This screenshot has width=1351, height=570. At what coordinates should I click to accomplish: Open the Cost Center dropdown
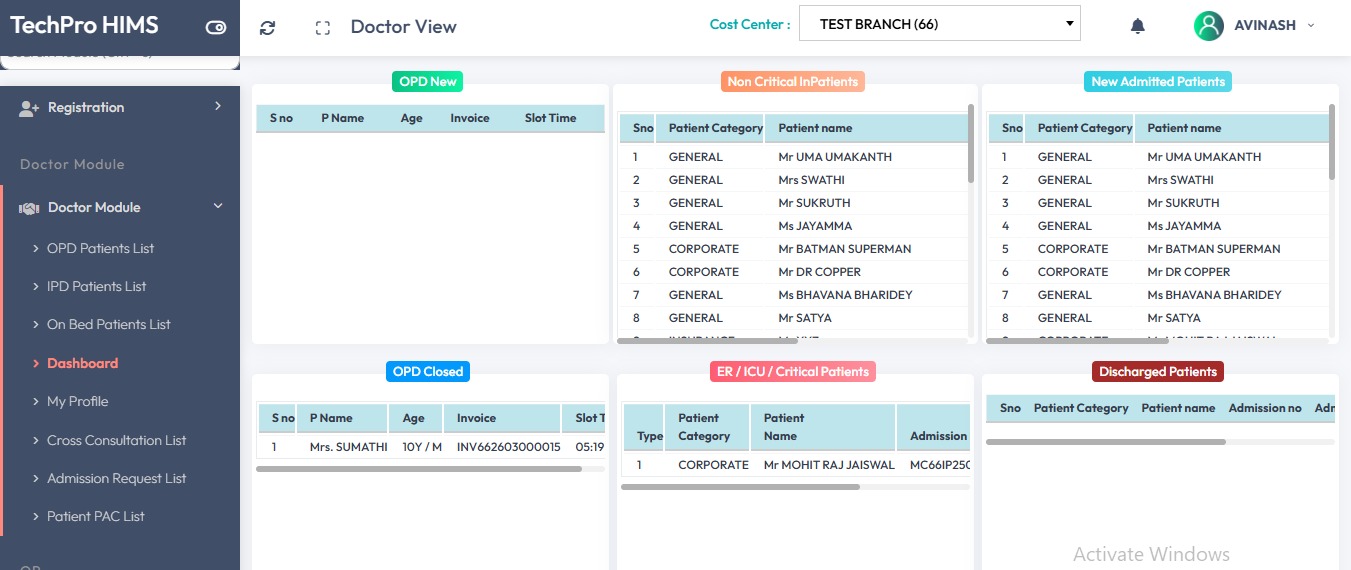click(939, 24)
